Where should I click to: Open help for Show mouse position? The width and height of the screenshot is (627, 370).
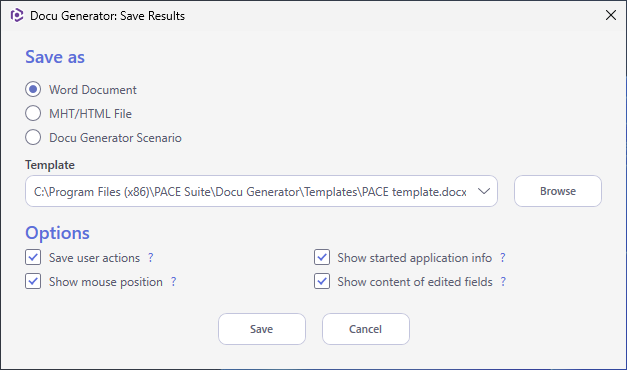click(174, 282)
